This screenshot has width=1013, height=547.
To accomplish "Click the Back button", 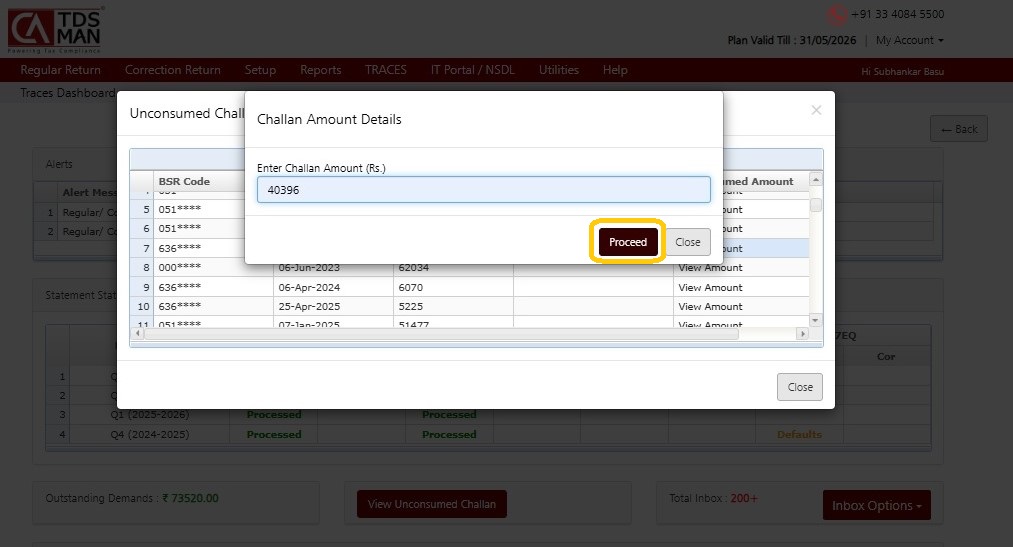I will (958, 129).
